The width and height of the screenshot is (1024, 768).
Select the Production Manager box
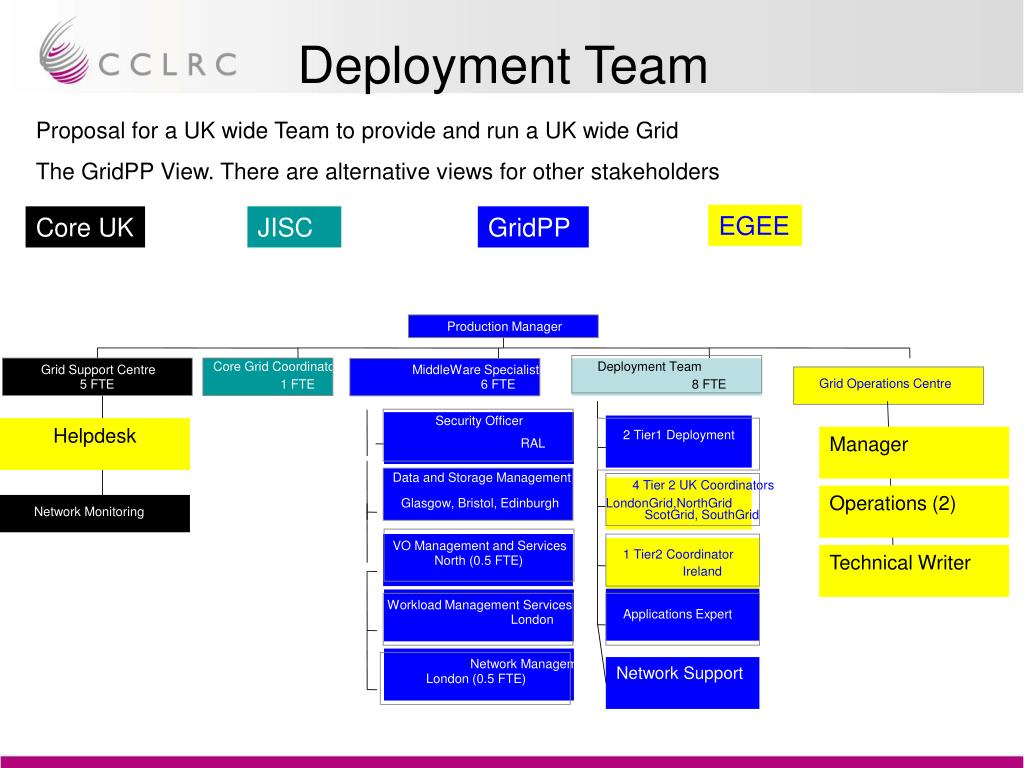pyautogui.click(x=503, y=326)
